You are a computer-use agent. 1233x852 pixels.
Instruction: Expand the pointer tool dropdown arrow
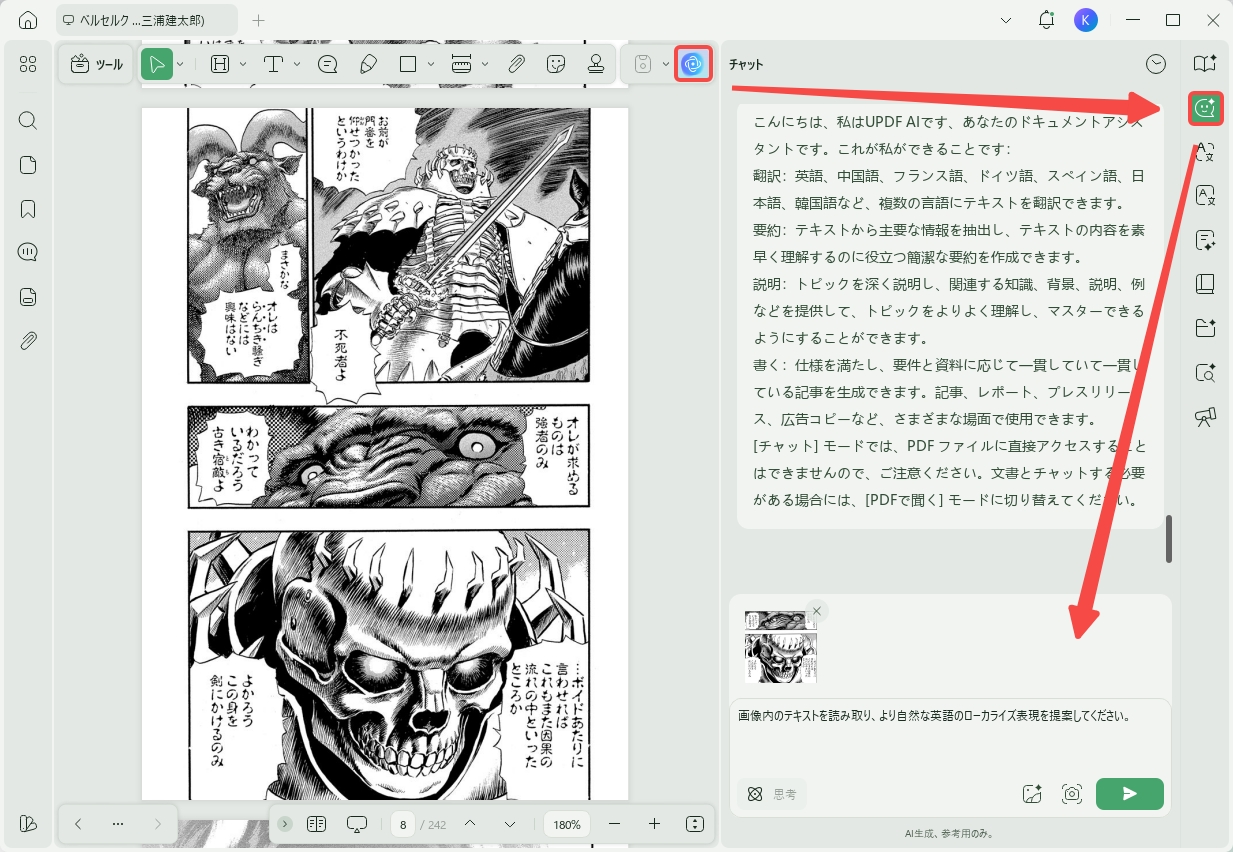pos(180,64)
